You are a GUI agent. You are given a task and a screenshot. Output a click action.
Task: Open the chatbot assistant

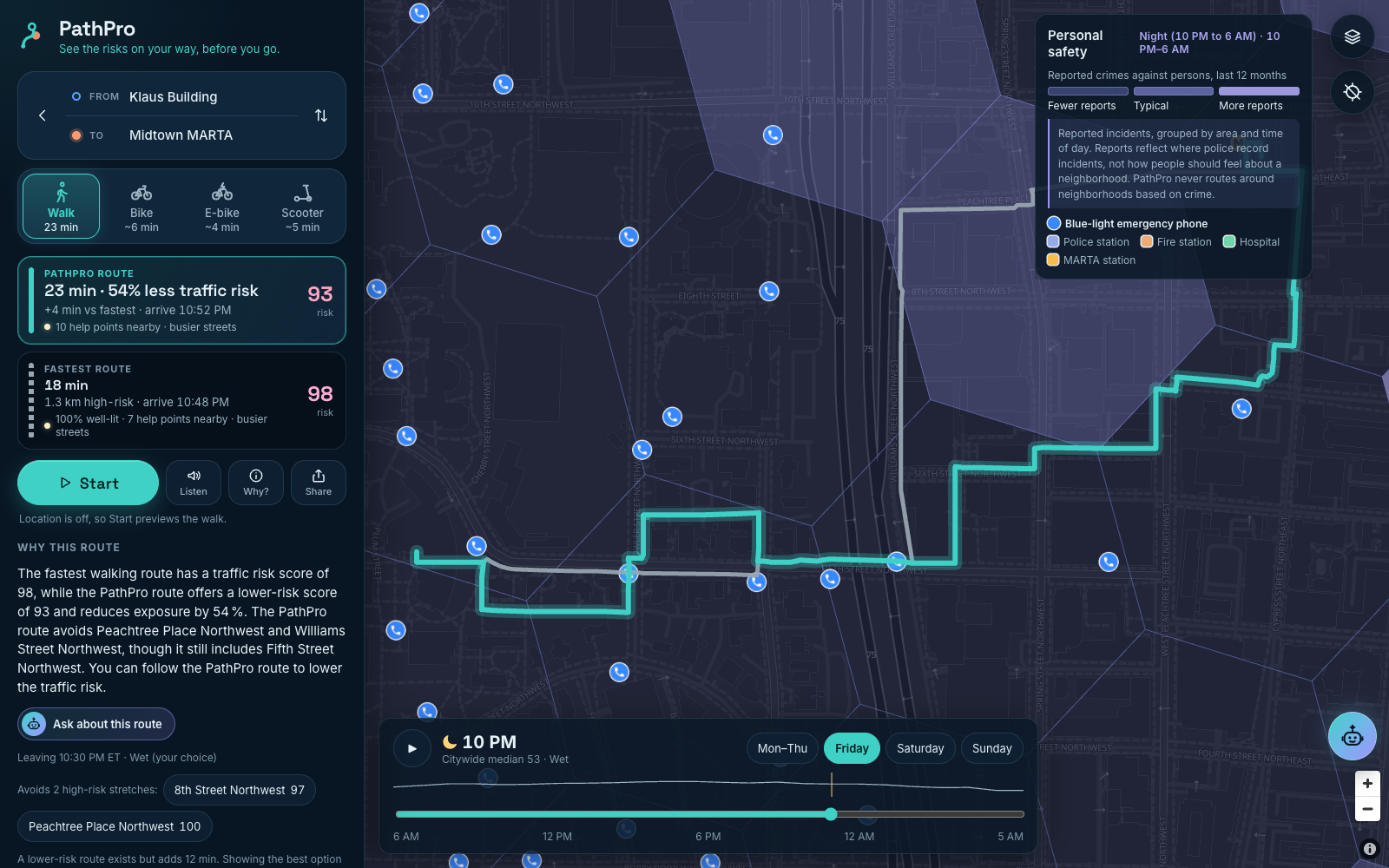pos(1353,736)
